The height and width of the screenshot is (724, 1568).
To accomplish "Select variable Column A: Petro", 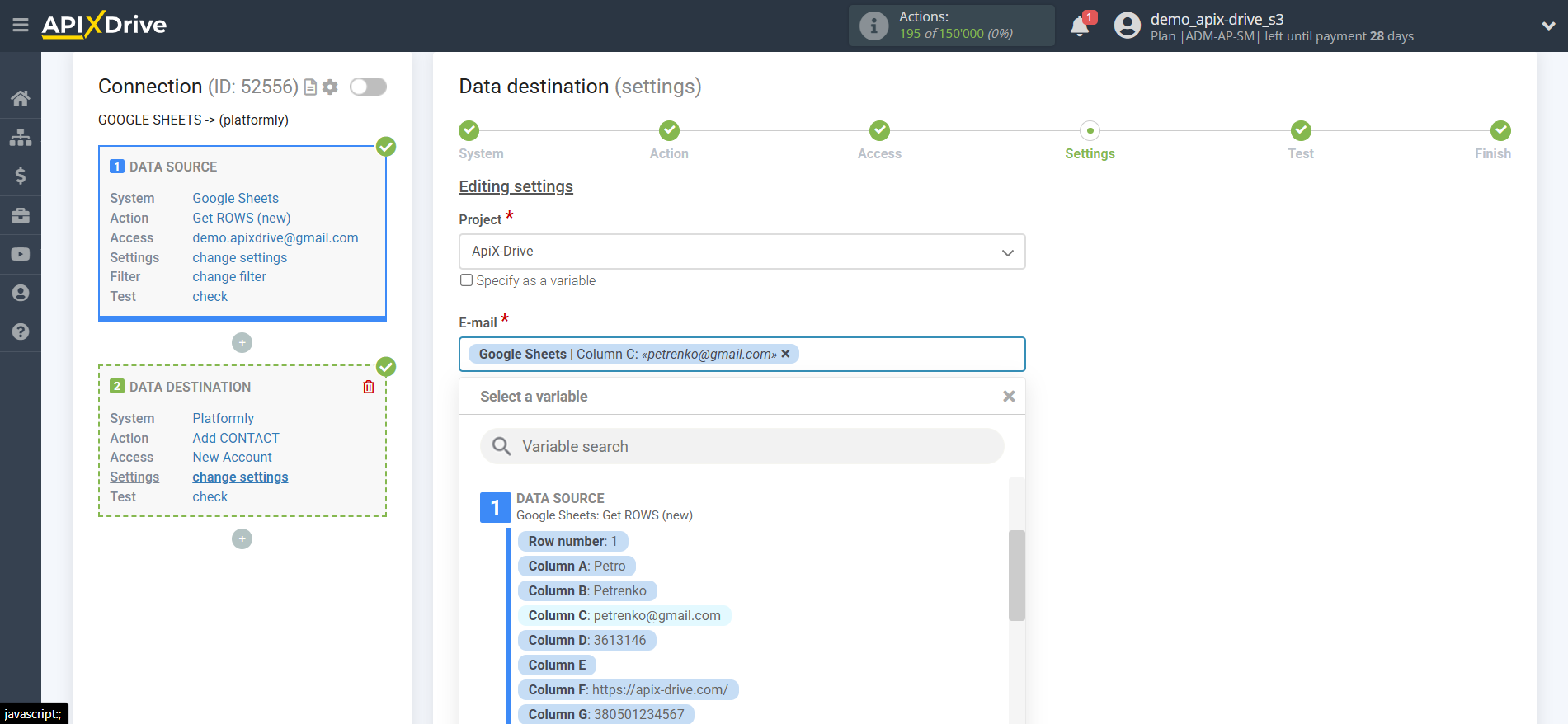I will (577, 566).
